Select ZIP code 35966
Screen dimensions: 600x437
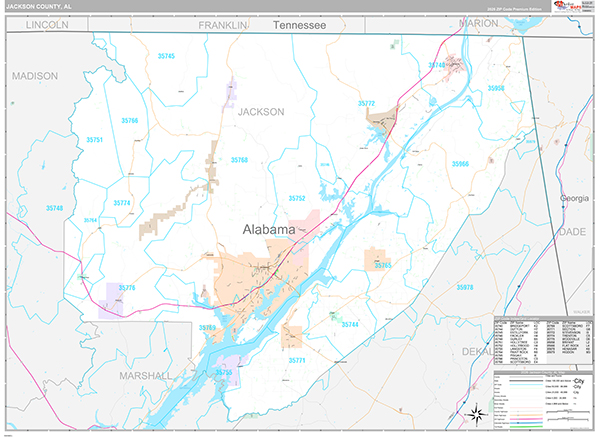(461, 164)
